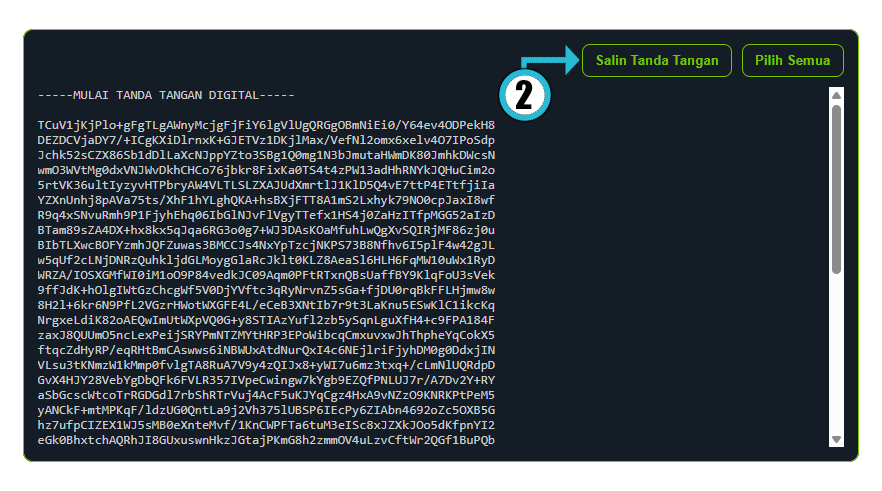This screenshot has width=882, height=491.
Task: Click the scrollbar down arrow
Action: click(836, 439)
